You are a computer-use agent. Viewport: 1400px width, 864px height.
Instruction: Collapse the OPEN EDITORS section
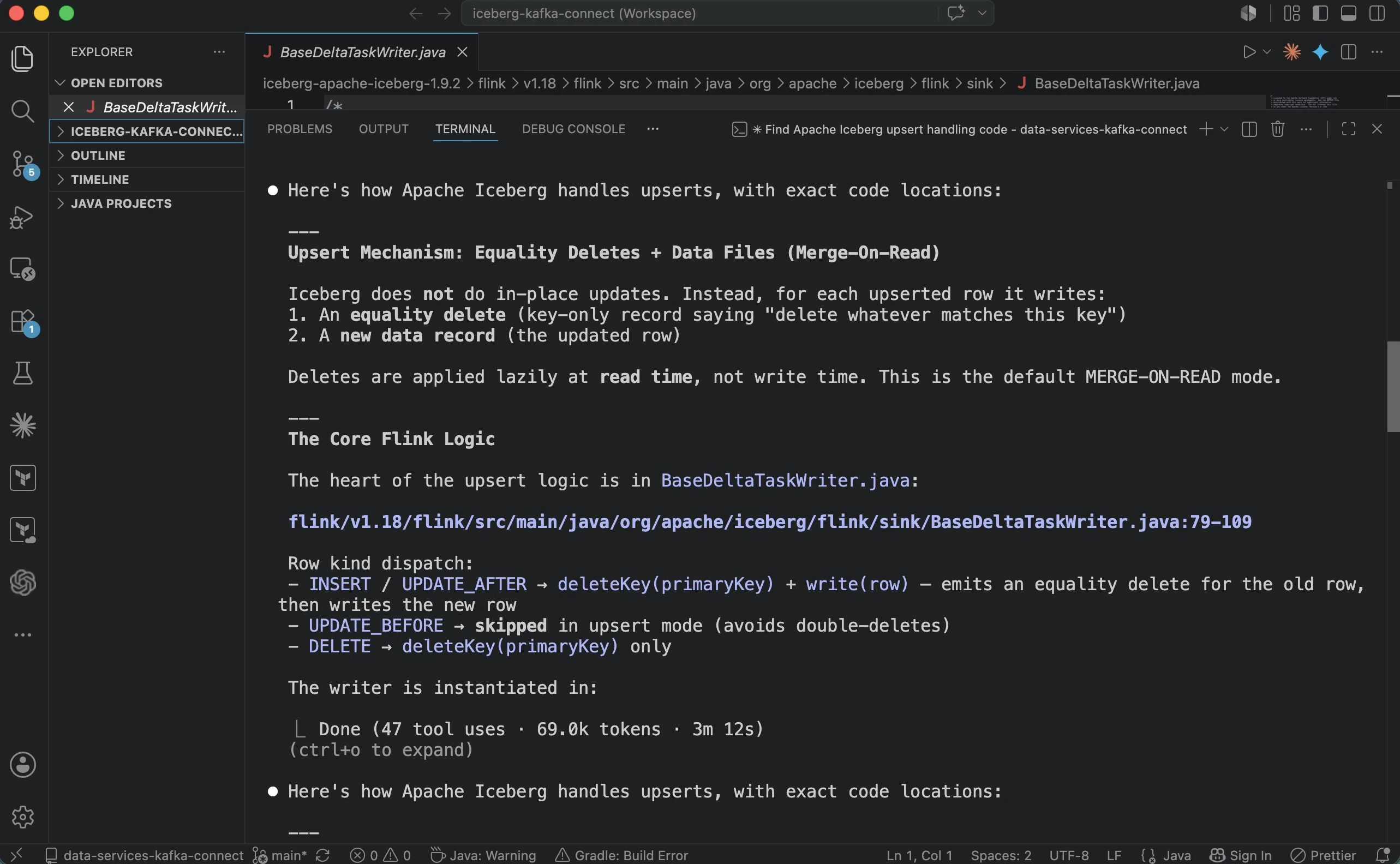point(147,83)
